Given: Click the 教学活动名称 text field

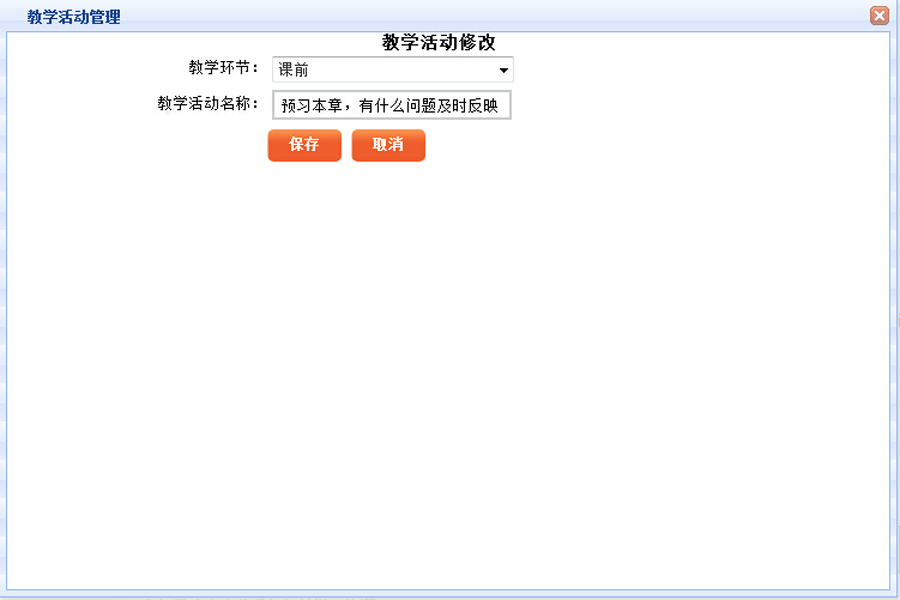Looking at the screenshot, I should pos(391,105).
